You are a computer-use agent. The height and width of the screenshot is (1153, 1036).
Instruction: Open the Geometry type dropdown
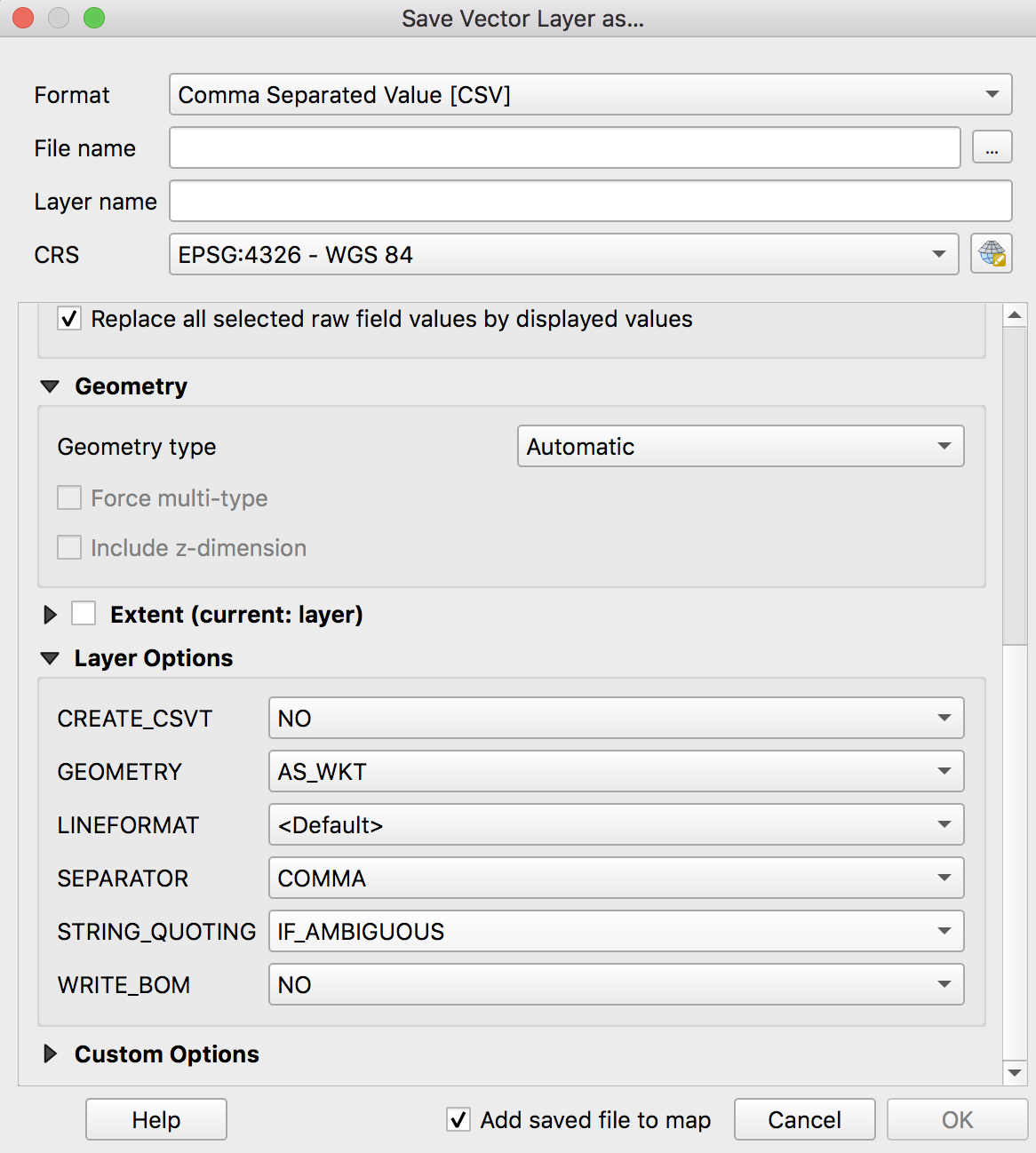[x=740, y=447]
